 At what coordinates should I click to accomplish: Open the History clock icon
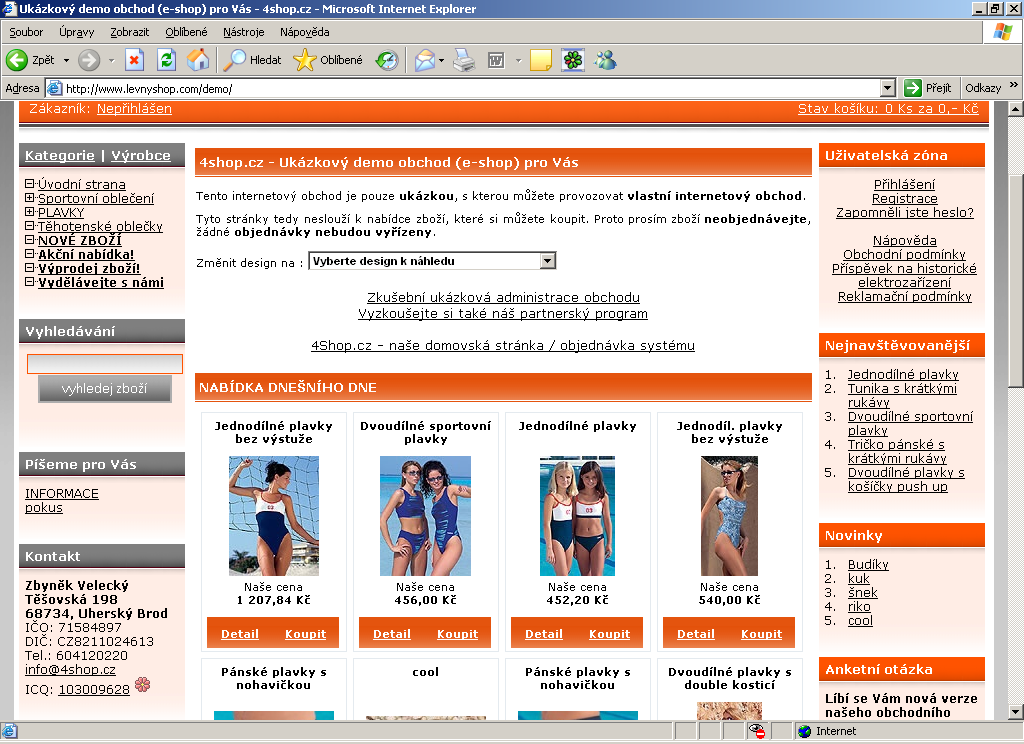pos(387,60)
